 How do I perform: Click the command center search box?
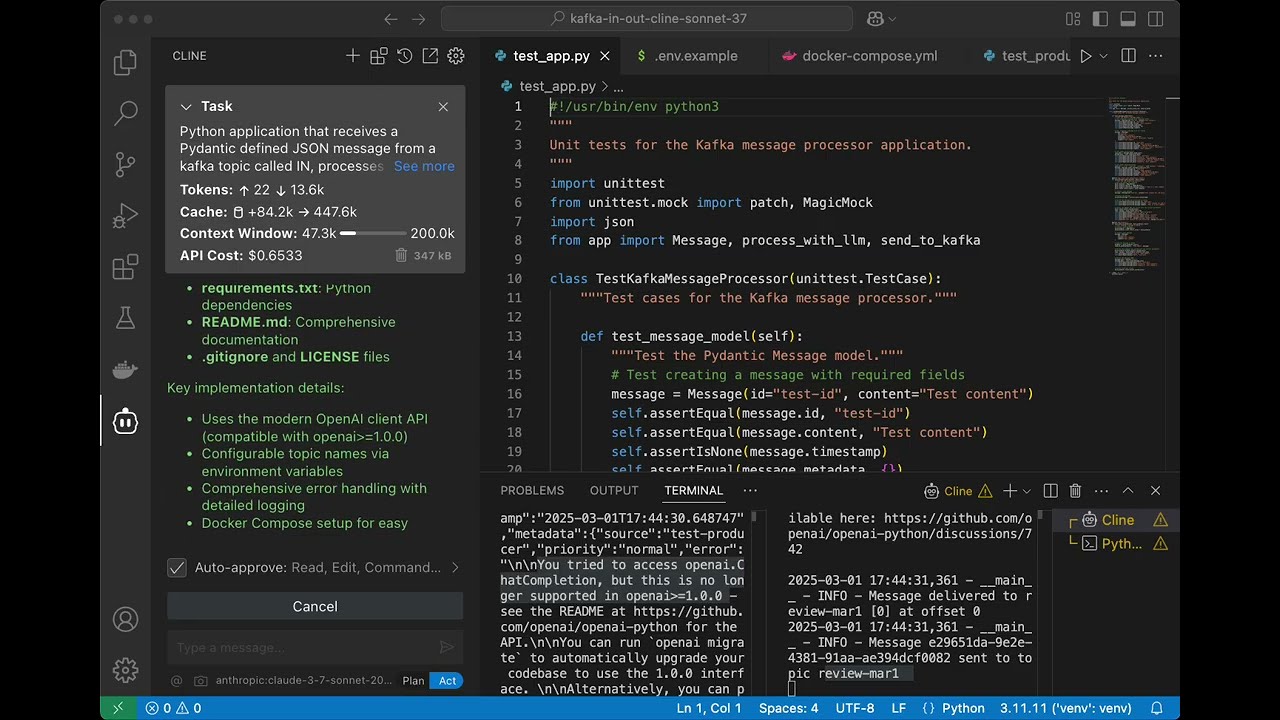point(647,19)
